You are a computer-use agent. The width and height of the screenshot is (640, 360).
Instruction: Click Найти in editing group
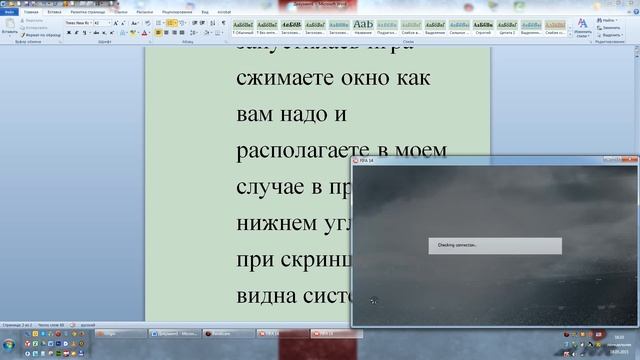(608, 20)
